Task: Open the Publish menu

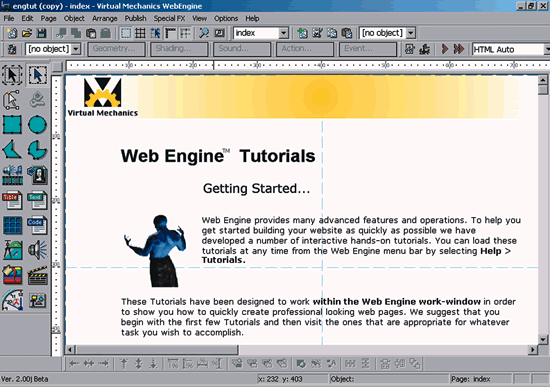Action: click(x=135, y=18)
